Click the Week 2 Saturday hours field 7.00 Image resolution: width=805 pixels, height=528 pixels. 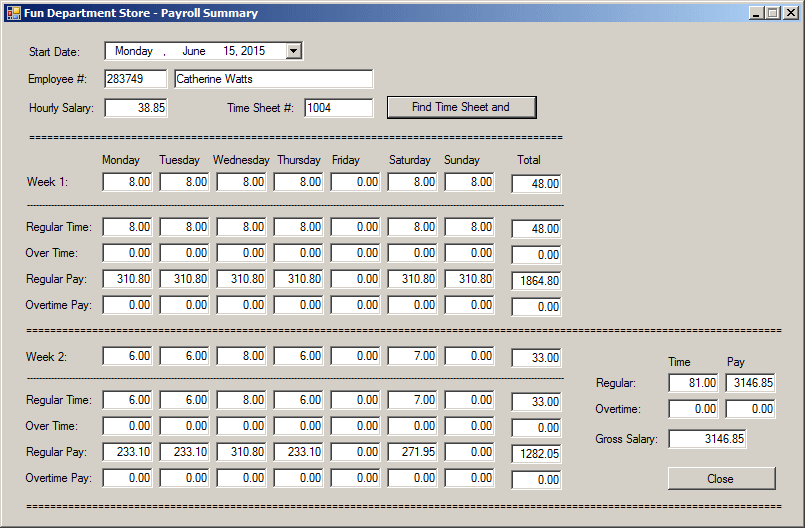click(x=412, y=356)
